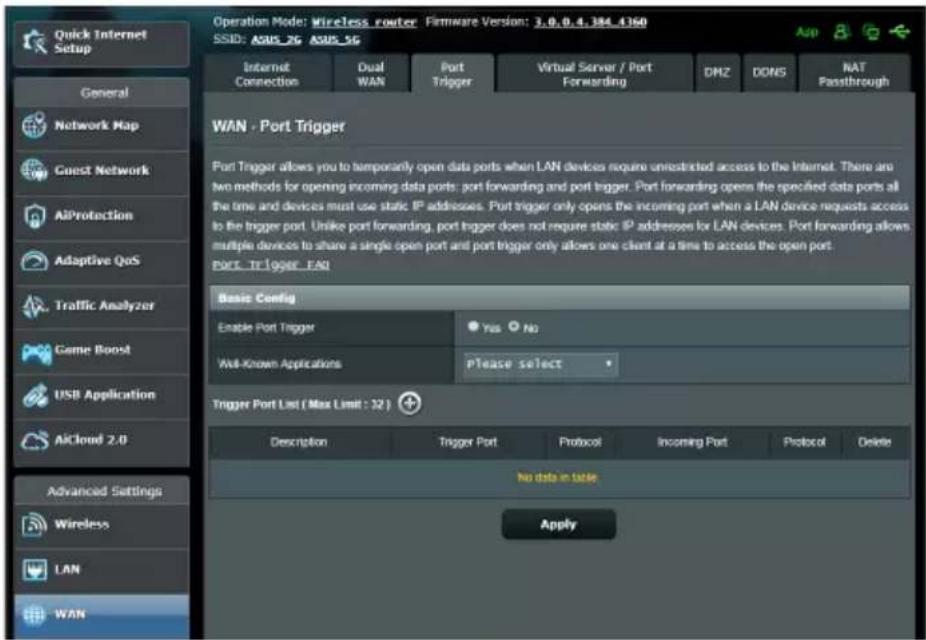Click the ASUS_5G SSID link
The image size is (926, 640).
point(334,40)
